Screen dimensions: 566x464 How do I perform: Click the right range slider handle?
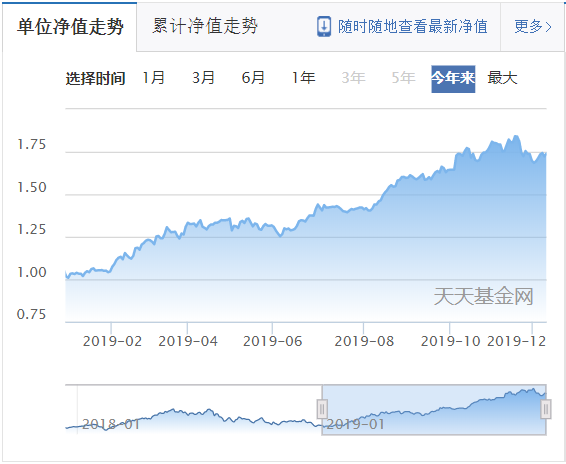click(546, 409)
